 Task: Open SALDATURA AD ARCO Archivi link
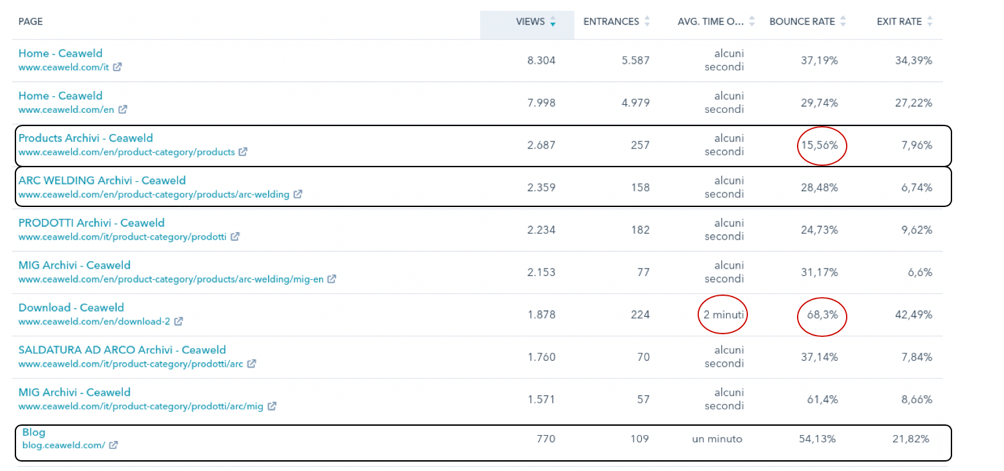(x=122, y=350)
